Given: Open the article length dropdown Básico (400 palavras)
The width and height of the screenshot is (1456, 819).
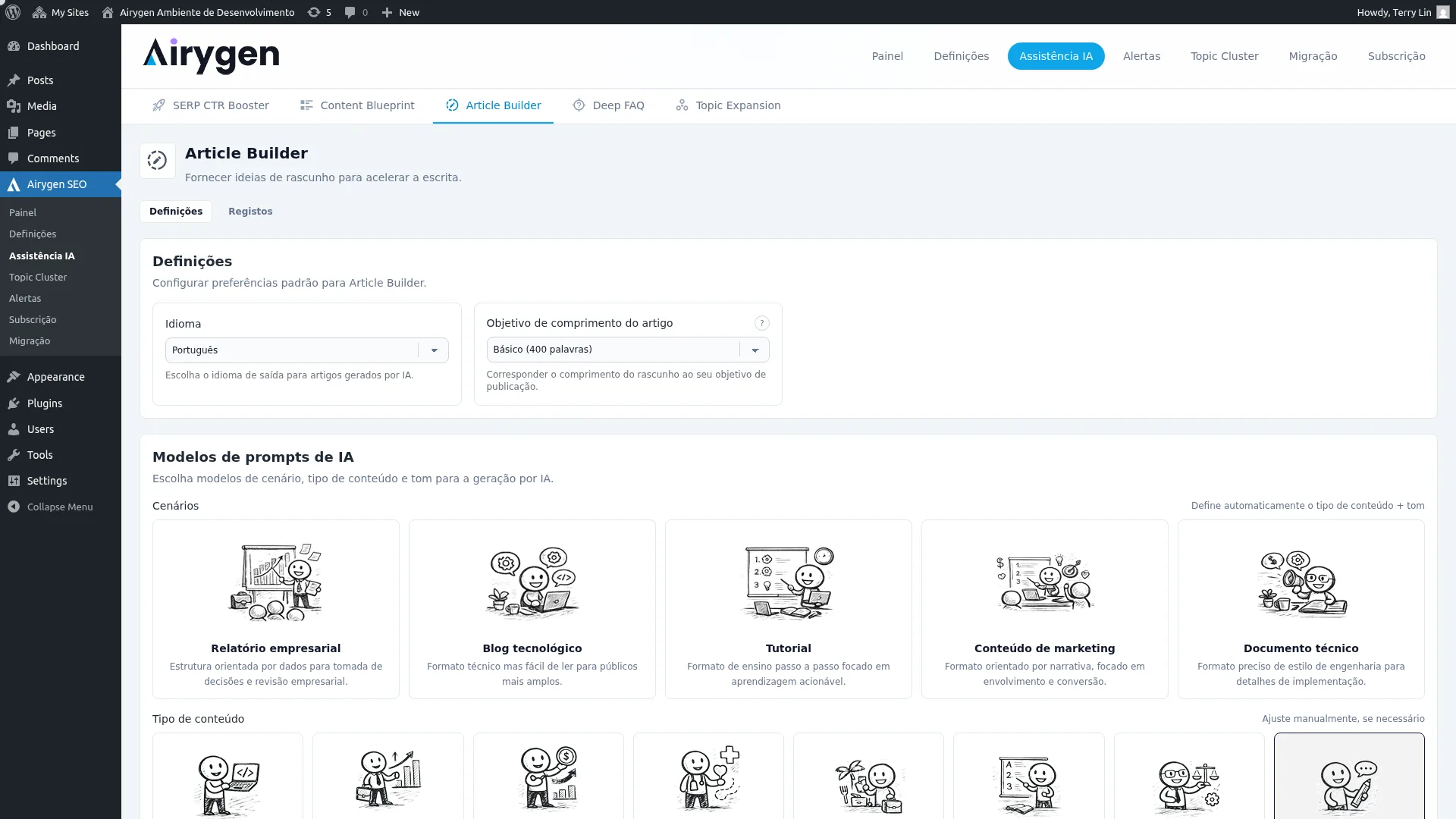Looking at the screenshot, I should 627,350.
